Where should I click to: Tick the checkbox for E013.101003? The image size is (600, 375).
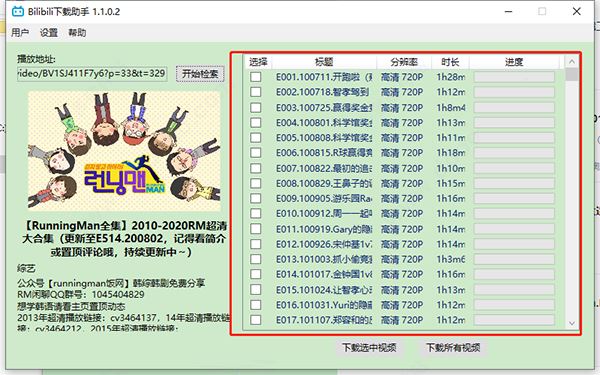click(x=256, y=259)
